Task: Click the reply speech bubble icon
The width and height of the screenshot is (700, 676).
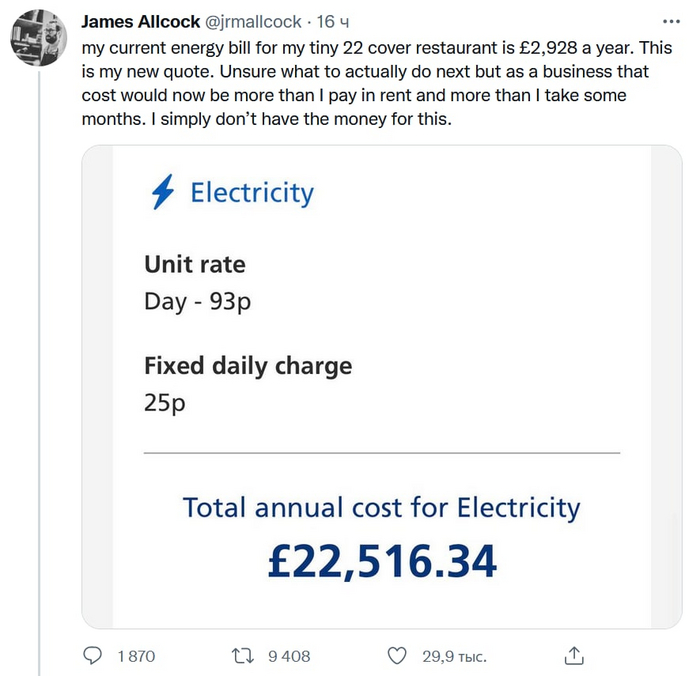Action: [x=93, y=656]
